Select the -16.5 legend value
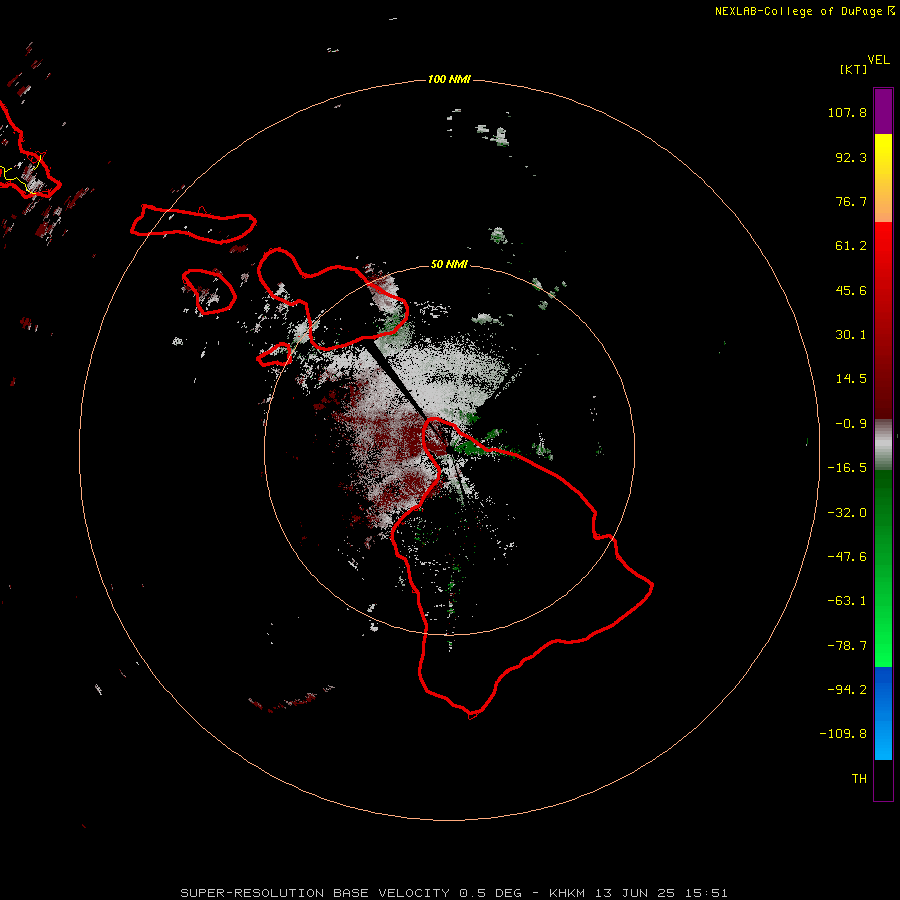This screenshot has width=900, height=900. [847, 468]
